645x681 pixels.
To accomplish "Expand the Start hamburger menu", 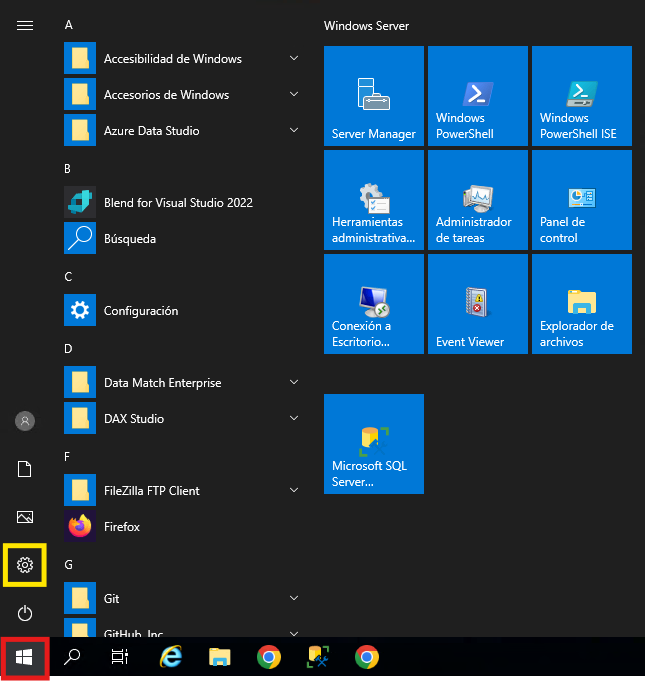I will tap(25, 26).
